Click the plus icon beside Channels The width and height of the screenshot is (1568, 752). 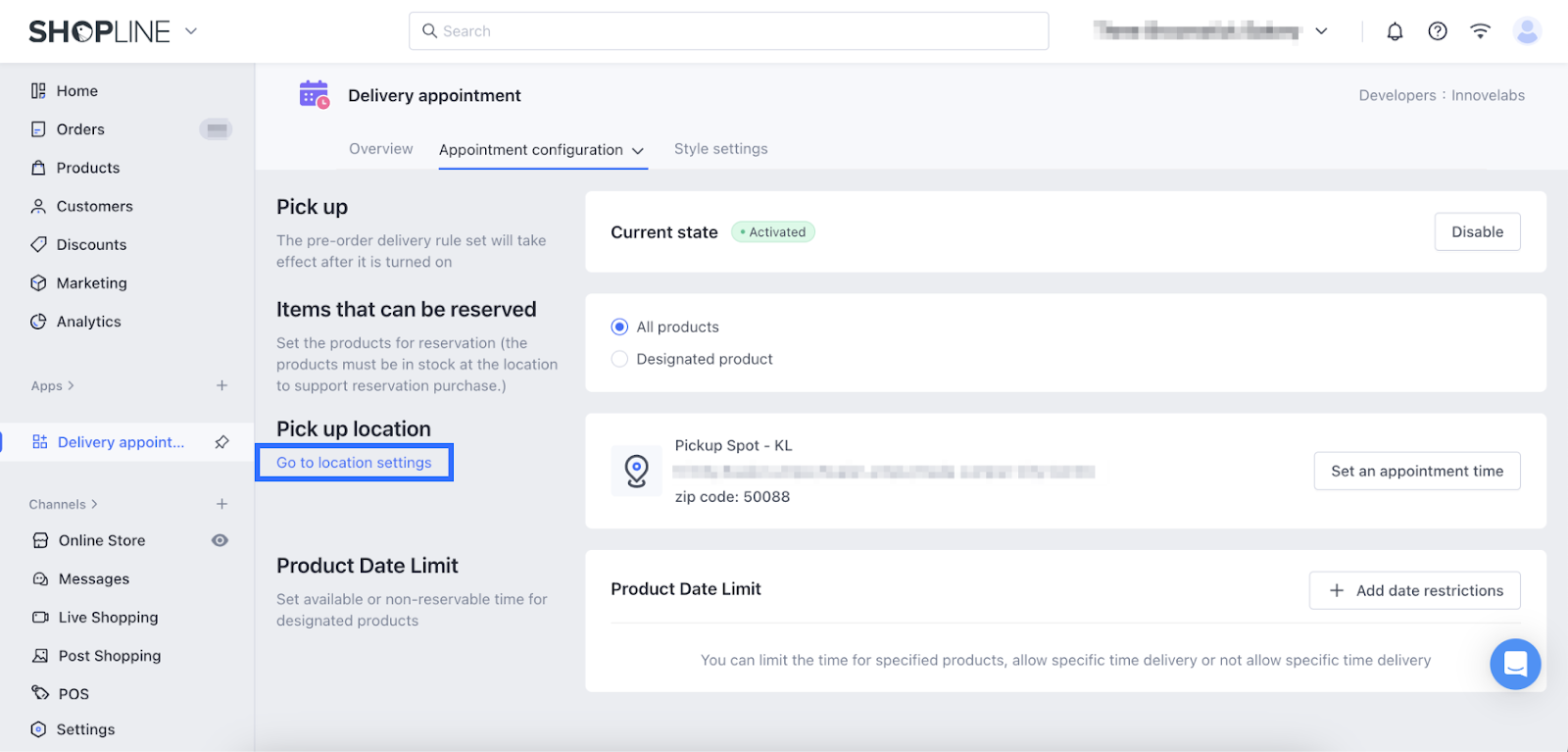coord(222,504)
